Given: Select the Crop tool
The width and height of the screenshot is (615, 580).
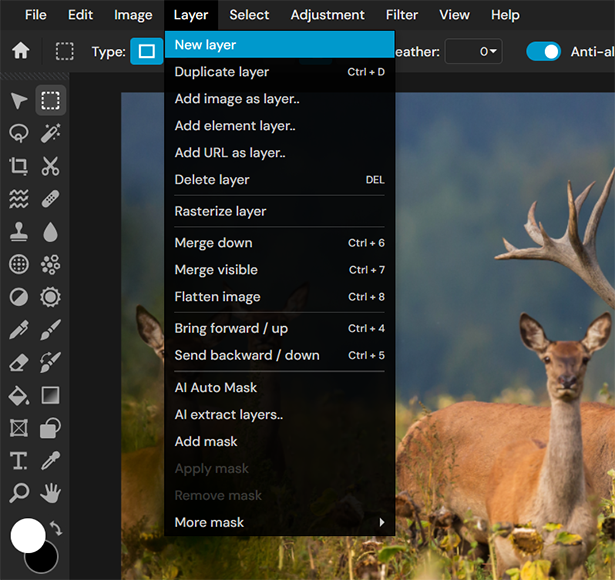Looking at the screenshot, I should pos(18,166).
